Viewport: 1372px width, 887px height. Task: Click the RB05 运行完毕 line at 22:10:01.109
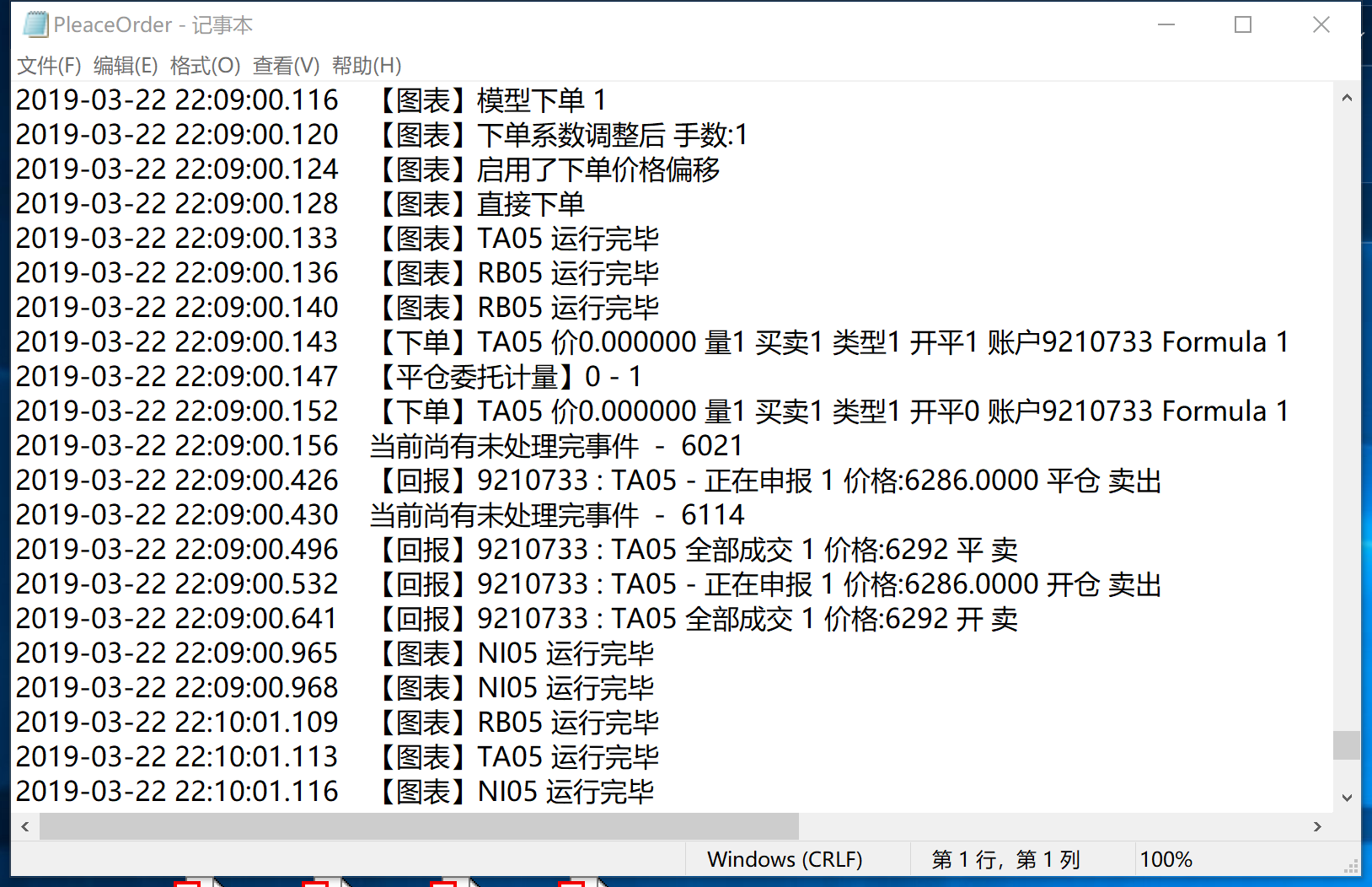pyautogui.click(x=337, y=723)
